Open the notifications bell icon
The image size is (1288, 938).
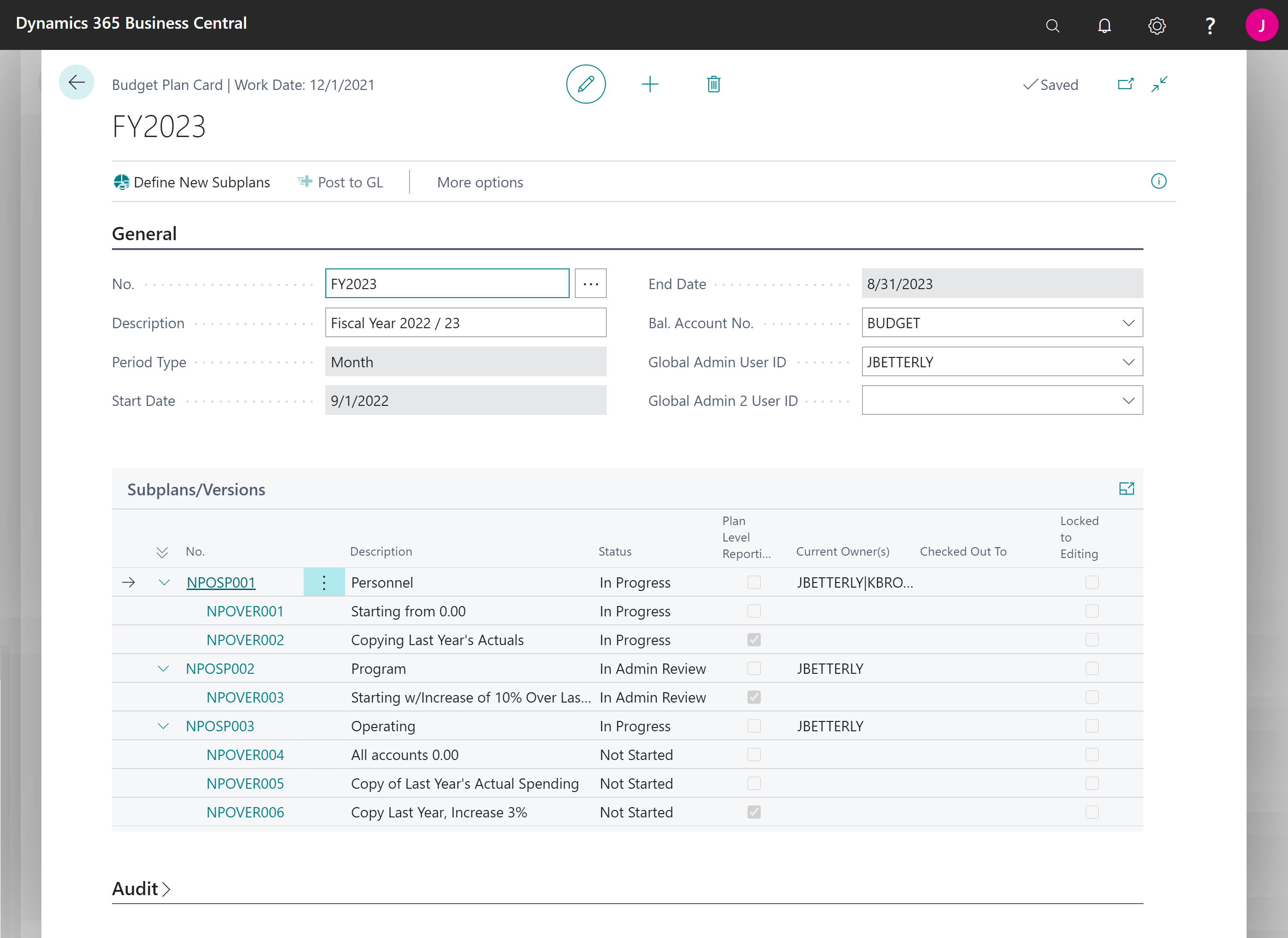click(x=1104, y=25)
